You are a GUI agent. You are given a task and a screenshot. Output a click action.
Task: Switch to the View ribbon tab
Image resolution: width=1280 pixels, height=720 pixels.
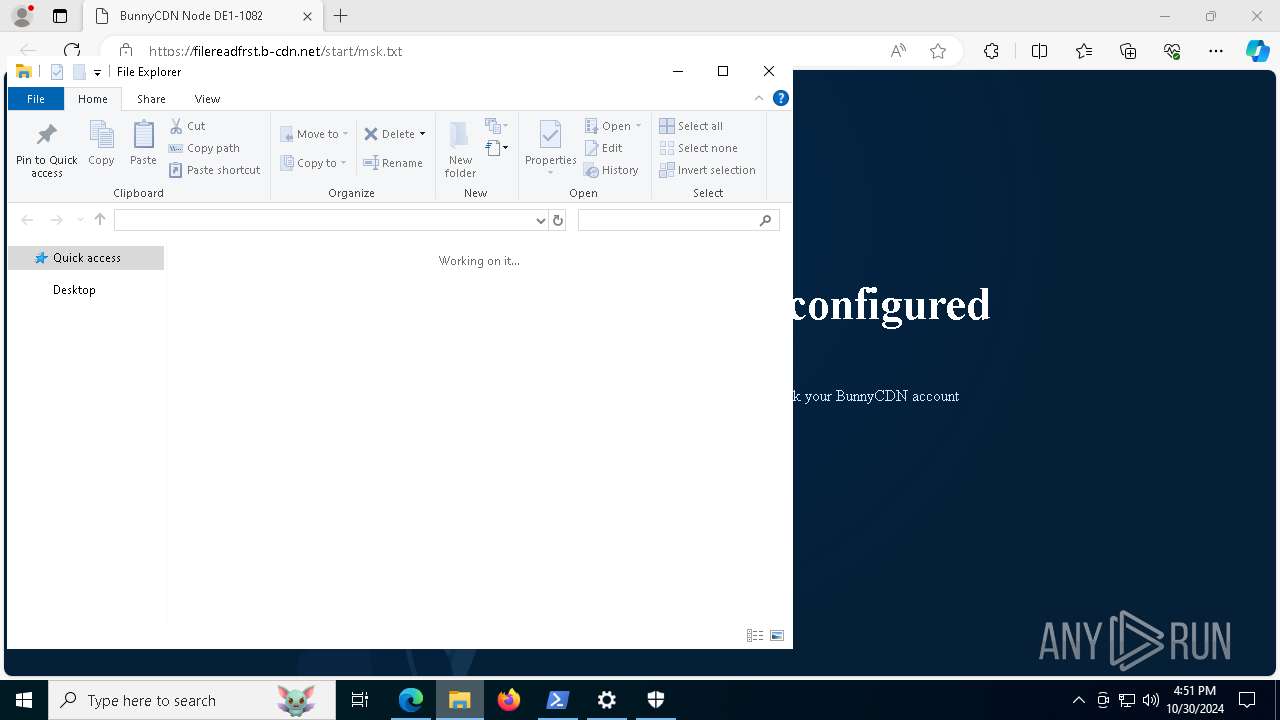tap(207, 99)
